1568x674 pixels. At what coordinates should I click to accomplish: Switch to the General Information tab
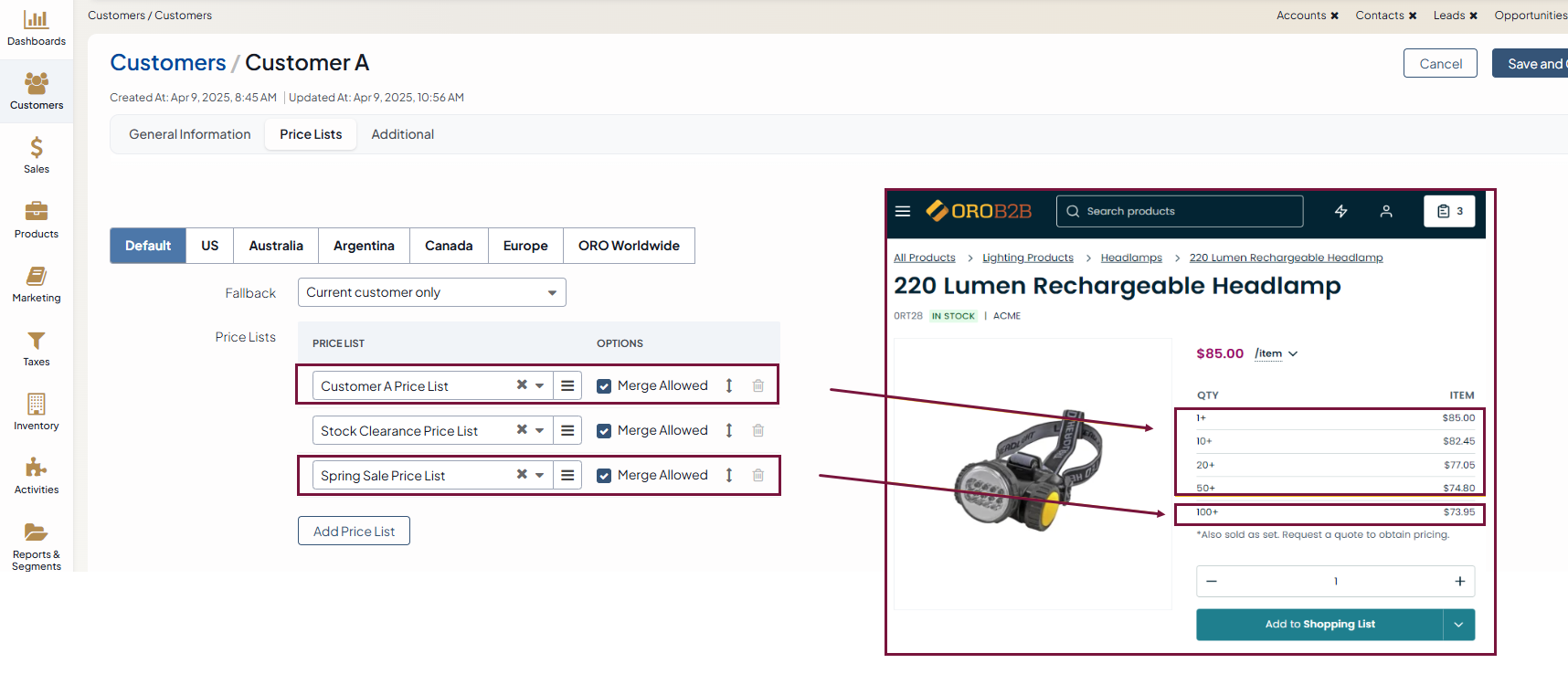(x=189, y=134)
